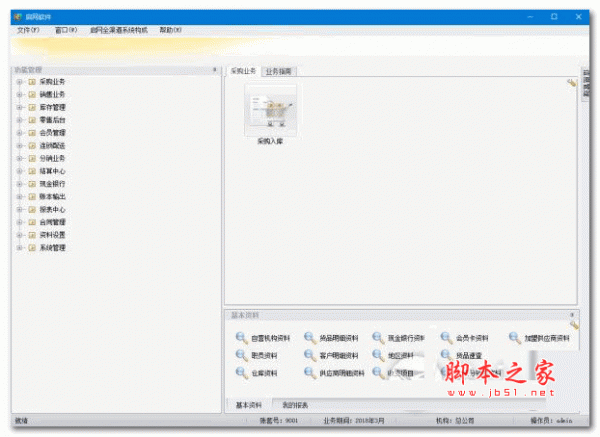600x437 pixels.
Task: Select the 零售后台 tree label
Action: [52, 120]
